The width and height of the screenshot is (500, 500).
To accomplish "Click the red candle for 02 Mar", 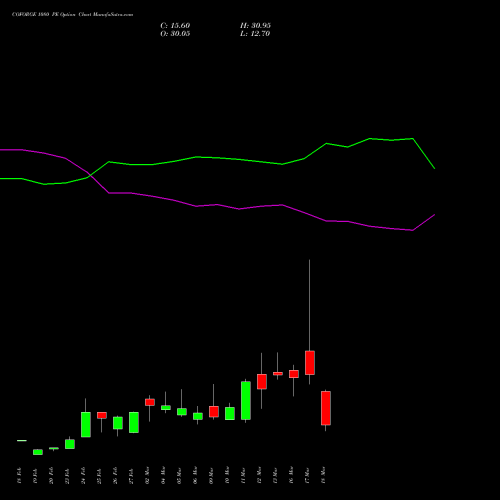I will click(150, 402).
